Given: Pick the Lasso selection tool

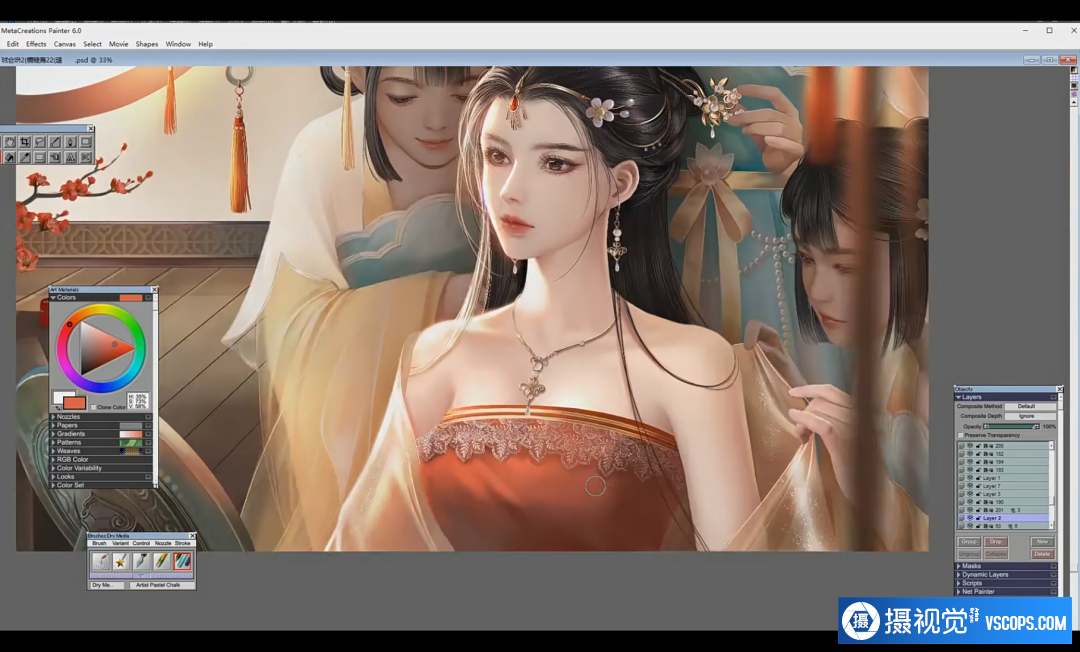Looking at the screenshot, I should click(x=40, y=143).
